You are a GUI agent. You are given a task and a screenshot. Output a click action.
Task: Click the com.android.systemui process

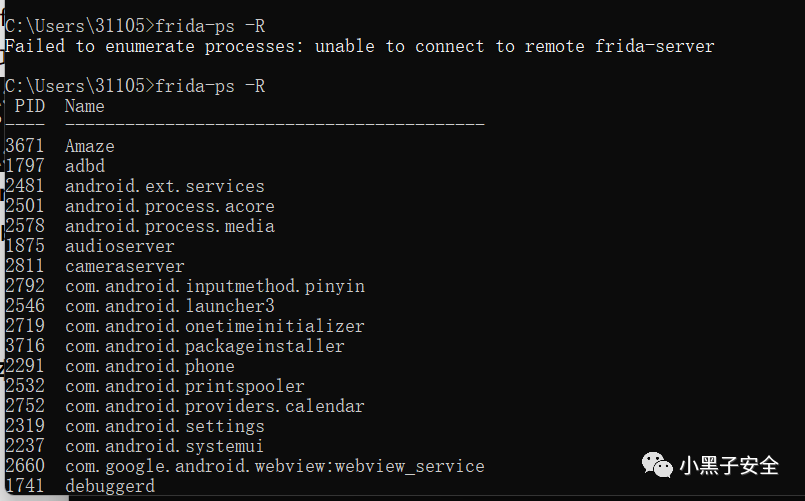(x=164, y=446)
